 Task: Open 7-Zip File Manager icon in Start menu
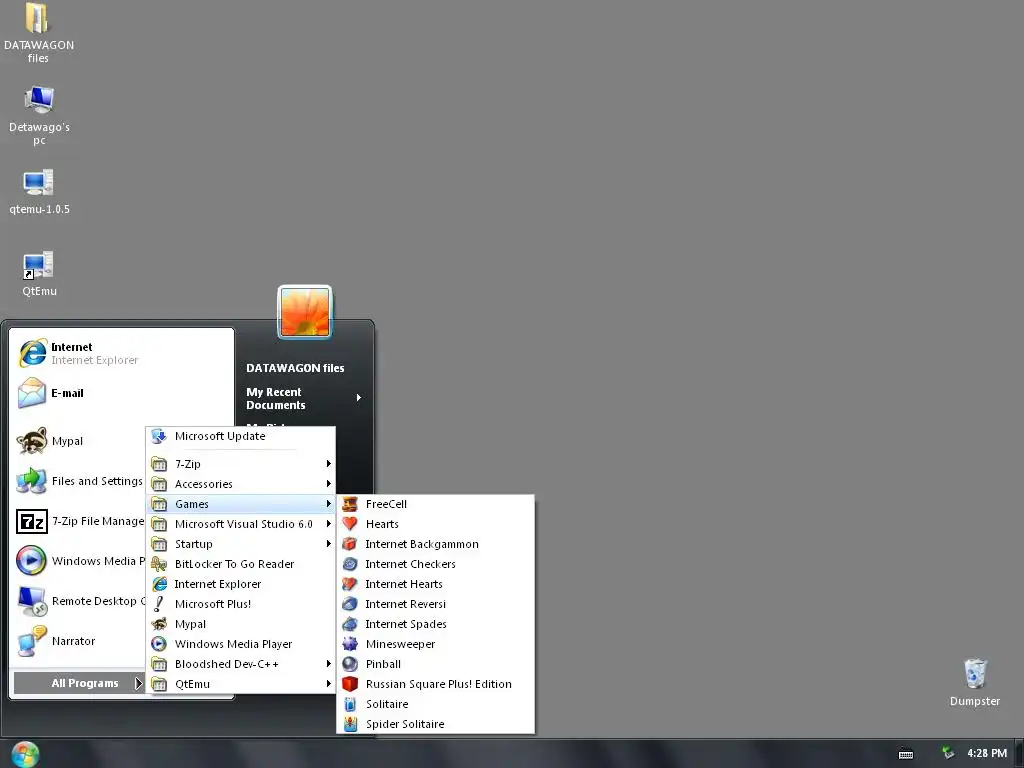(31, 521)
